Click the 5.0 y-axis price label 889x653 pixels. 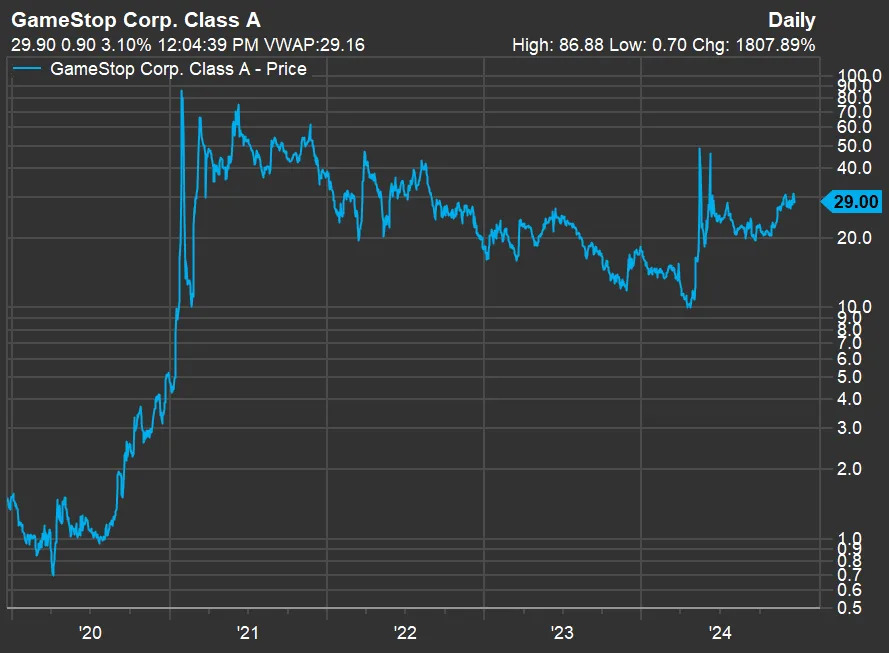[849, 377]
